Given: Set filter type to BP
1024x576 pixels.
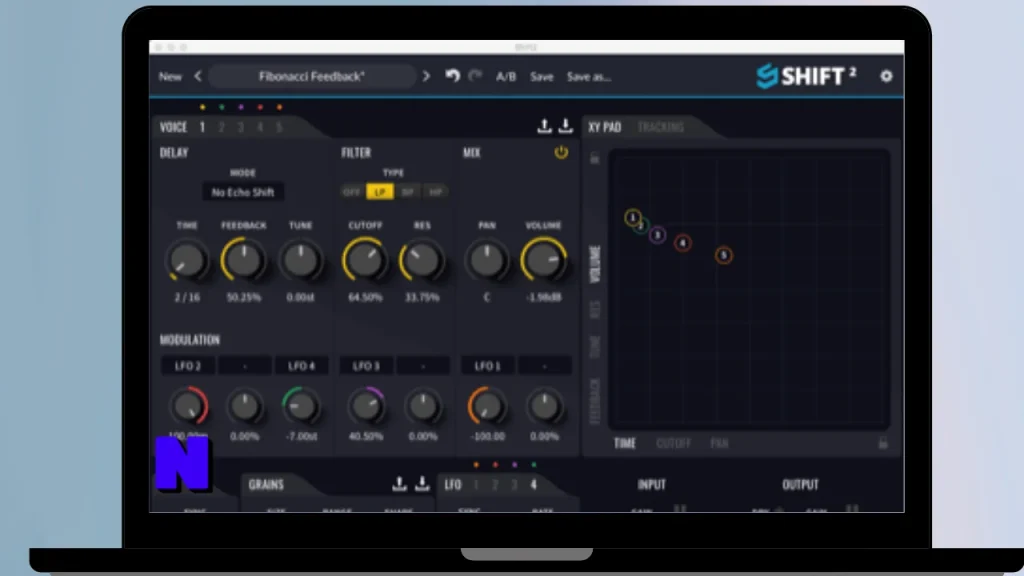Looking at the screenshot, I should [408, 192].
